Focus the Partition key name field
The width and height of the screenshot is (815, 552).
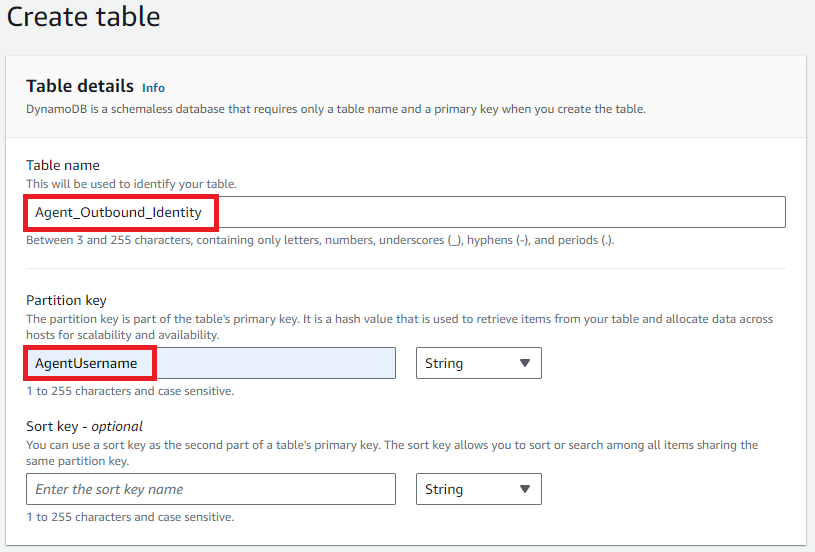(x=211, y=363)
